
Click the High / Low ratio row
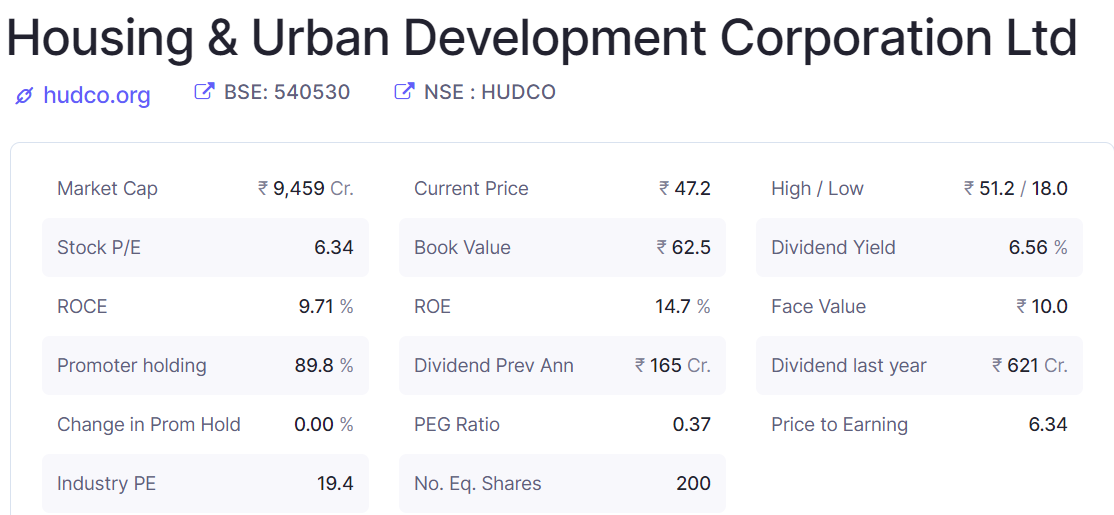point(919,188)
